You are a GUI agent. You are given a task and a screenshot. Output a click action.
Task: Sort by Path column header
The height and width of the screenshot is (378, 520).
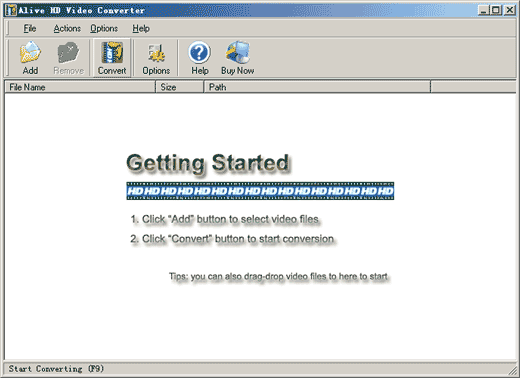(317, 87)
